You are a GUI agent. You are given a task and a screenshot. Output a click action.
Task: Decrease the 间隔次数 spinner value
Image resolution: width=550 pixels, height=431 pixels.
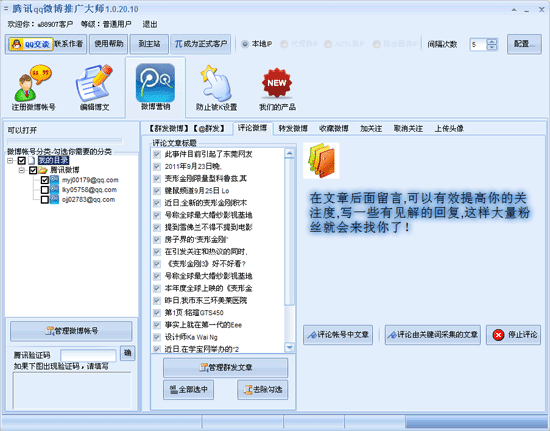tap(492, 47)
